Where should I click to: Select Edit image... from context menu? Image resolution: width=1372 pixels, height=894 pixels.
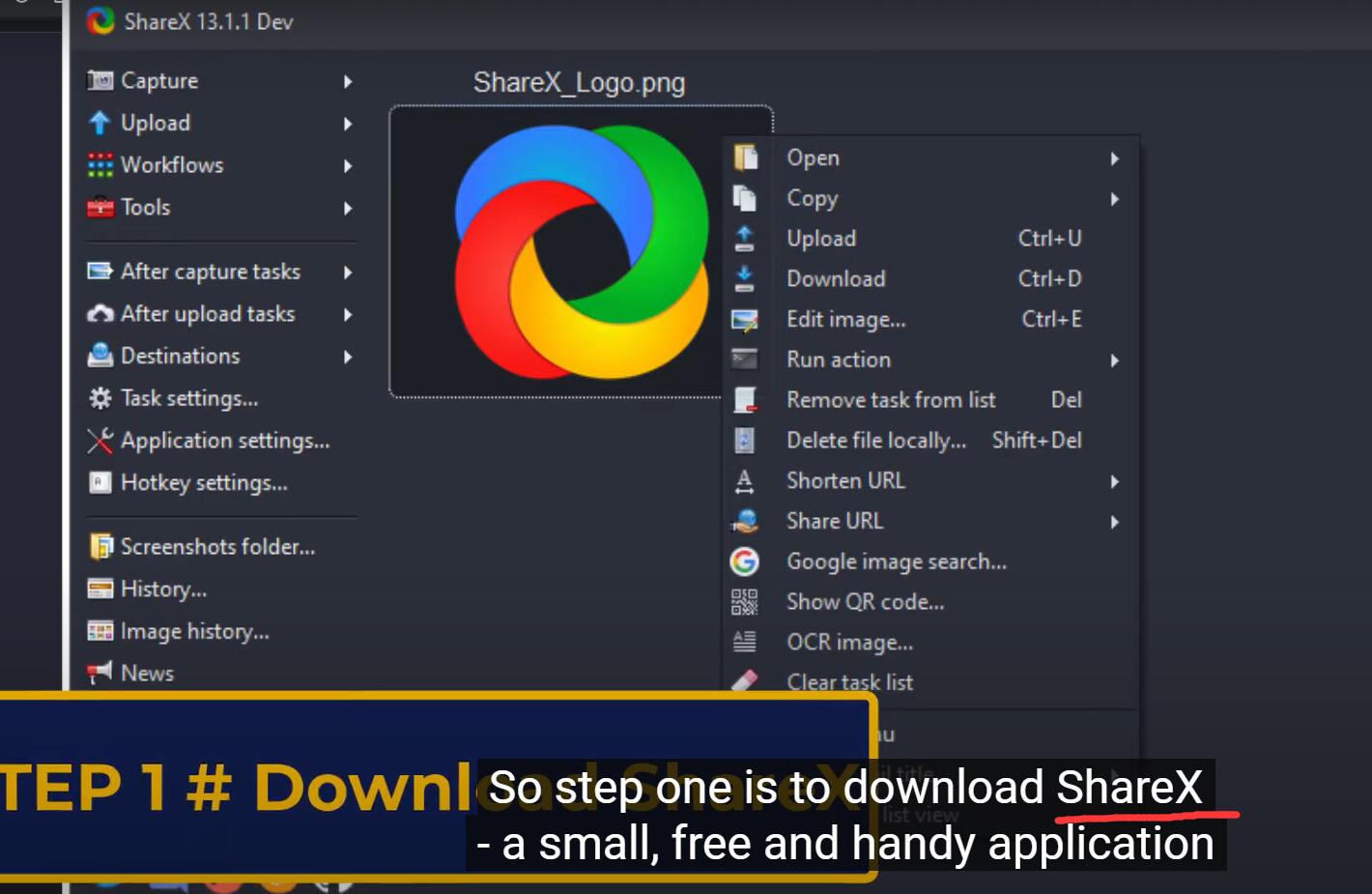point(931,319)
